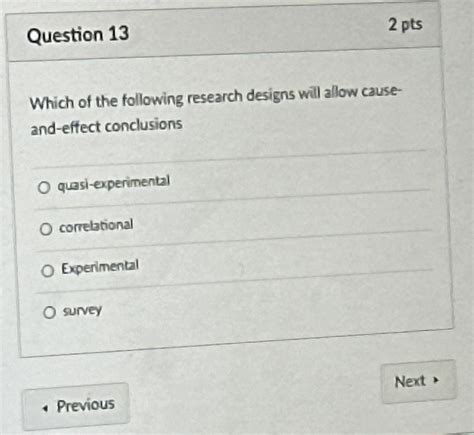The image size is (474, 435).
Task: Choose the correlational radio option
Action: pos(46,229)
